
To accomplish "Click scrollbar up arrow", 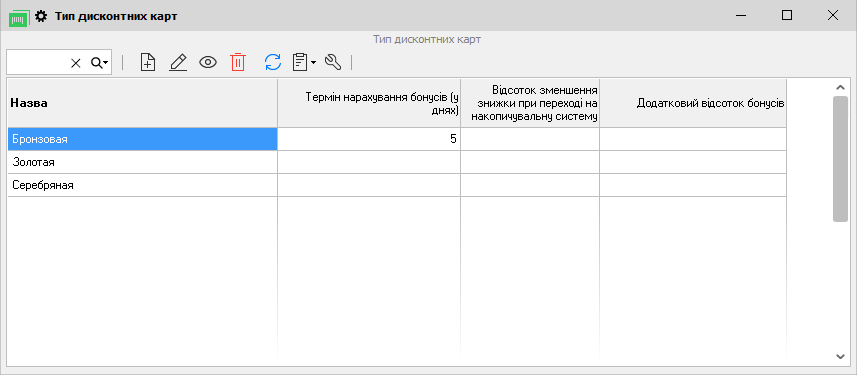I will tap(841, 87).
